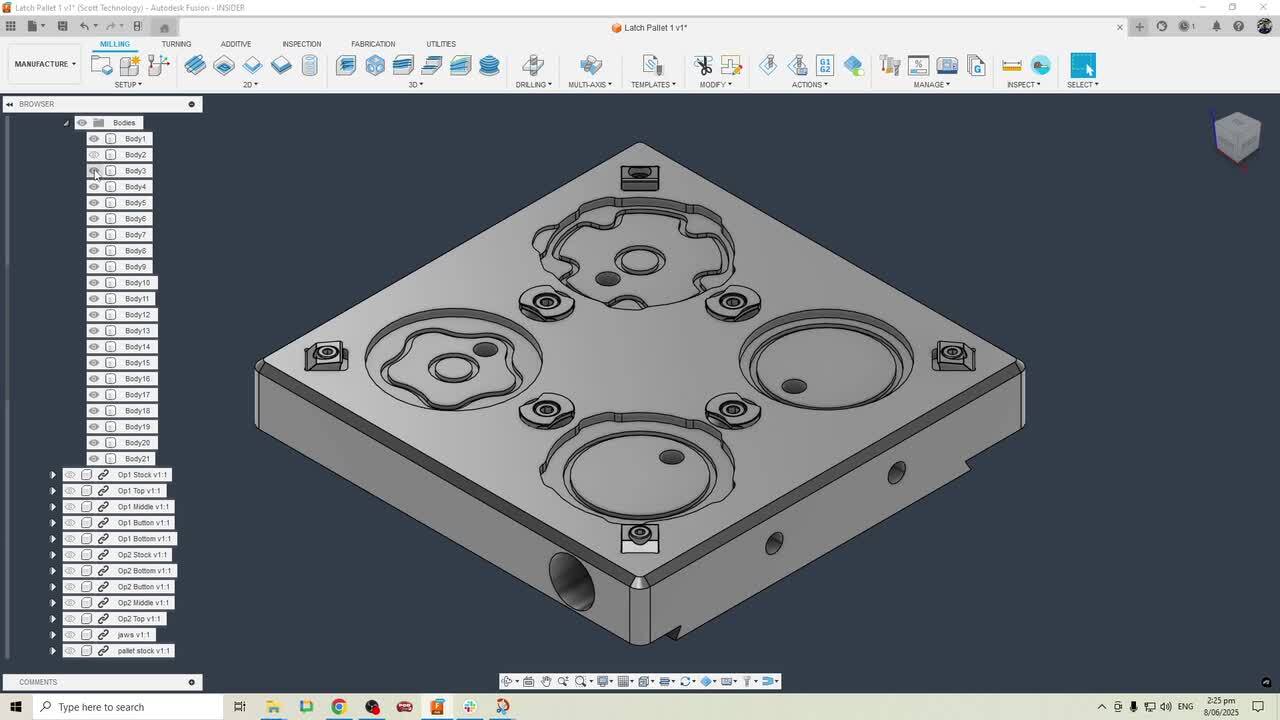
Task: Click the Pan hand icon in navigation bar
Action: click(546, 681)
